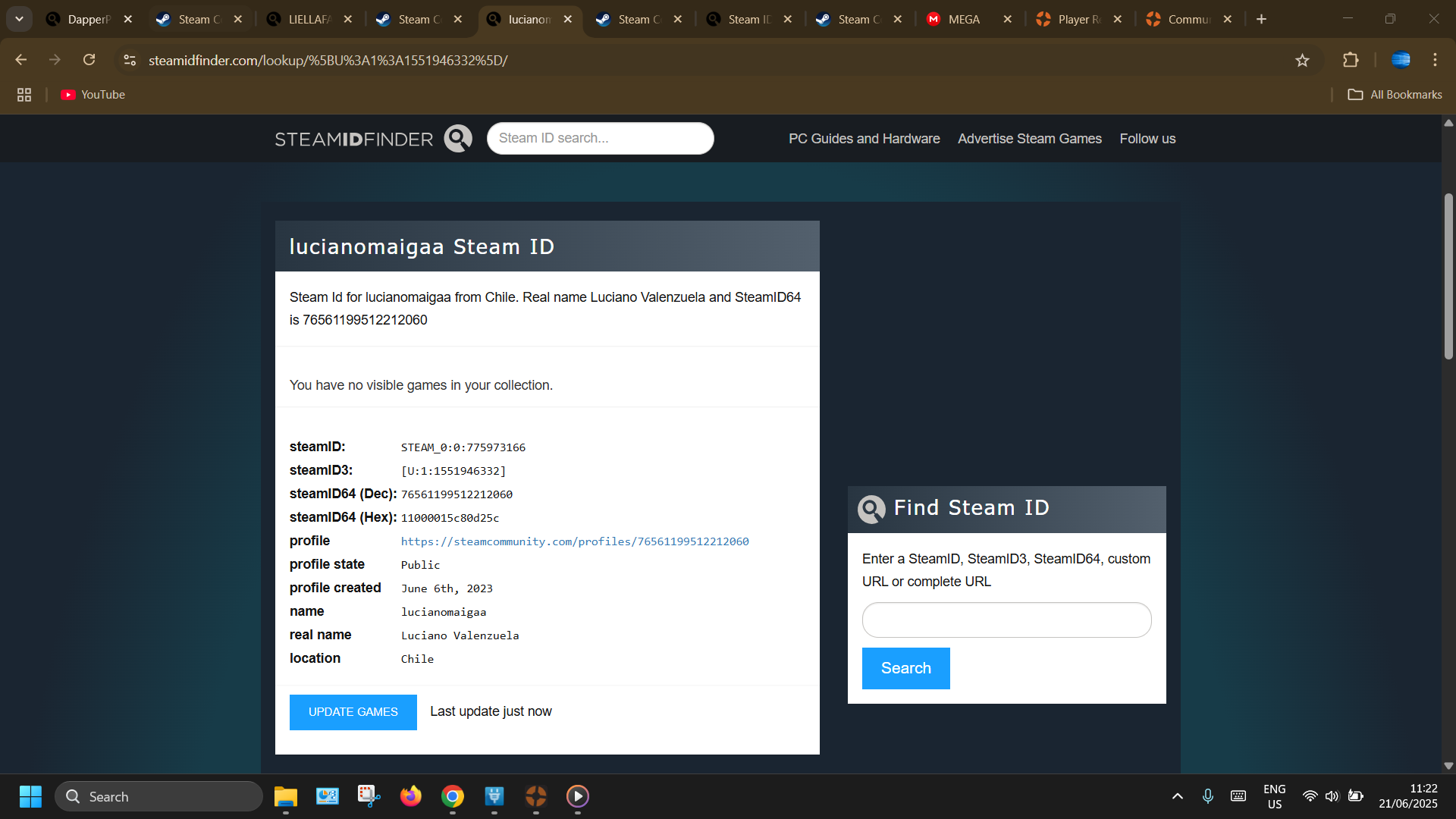Image resolution: width=1456 pixels, height=819 pixels.
Task: Click the address bar URL
Action: pyautogui.click(x=328, y=60)
